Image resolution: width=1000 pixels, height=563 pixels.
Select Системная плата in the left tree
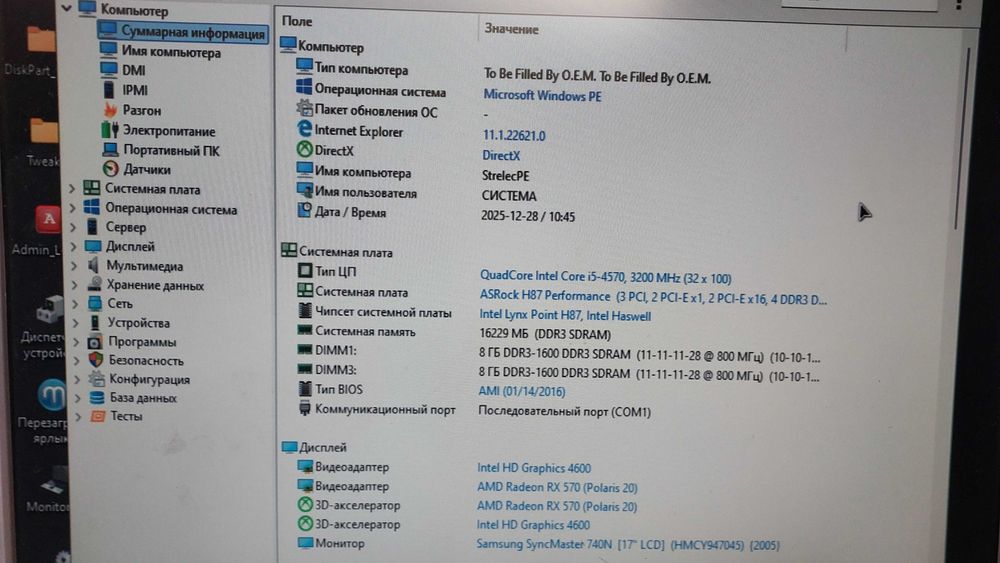pyautogui.click(x=152, y=189)
